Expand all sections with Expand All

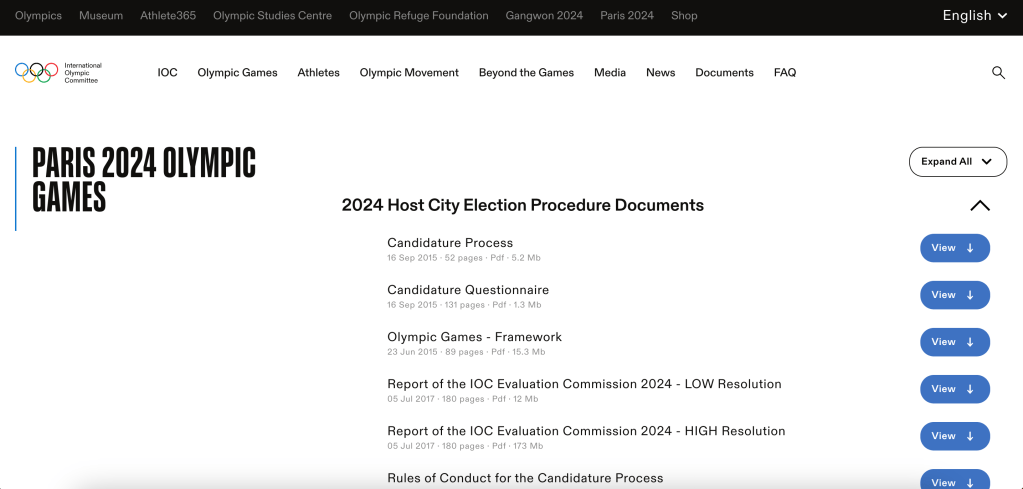(x=957, y=162)
